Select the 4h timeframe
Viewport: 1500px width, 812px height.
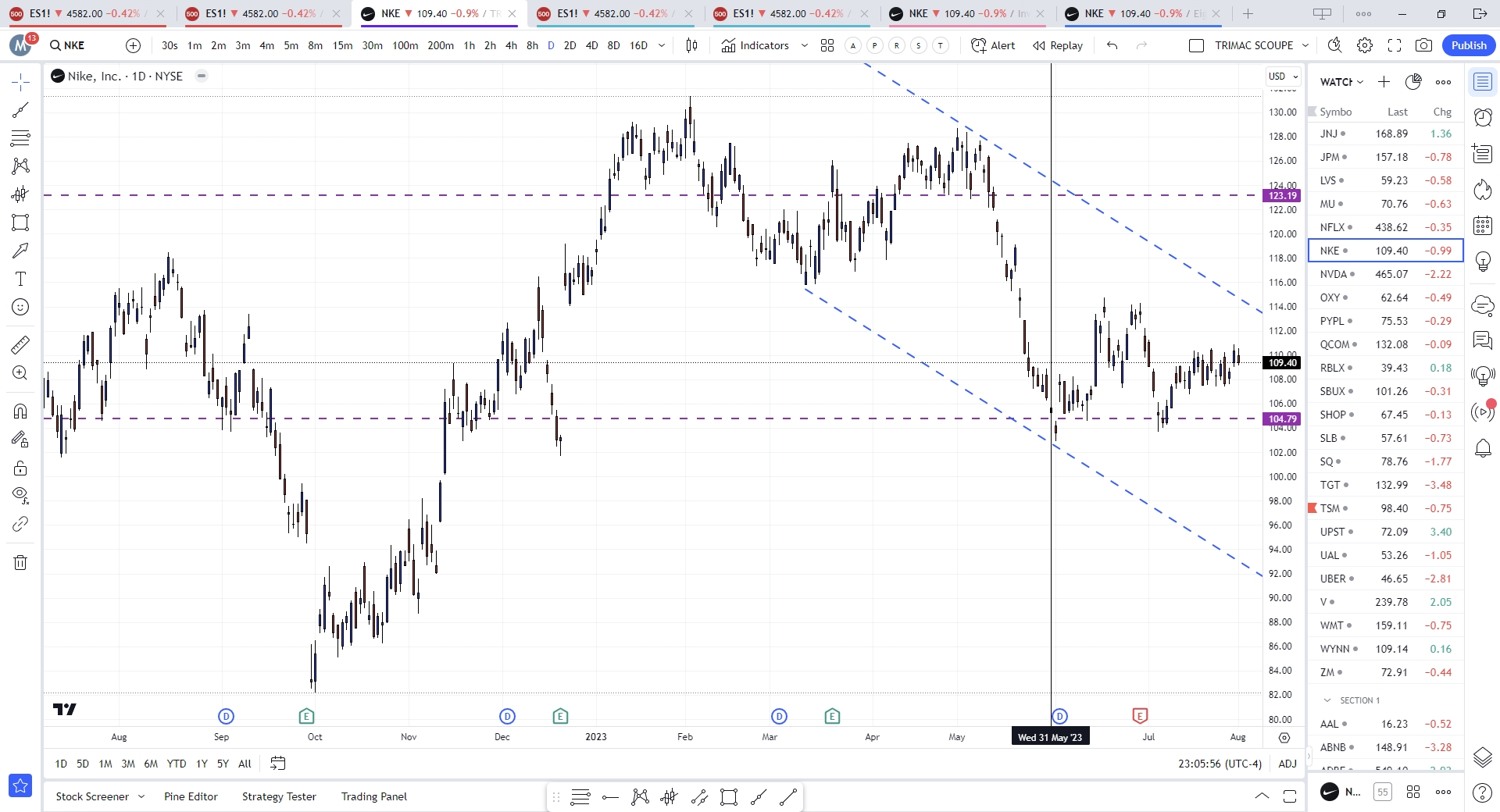[x=511, y=45]
